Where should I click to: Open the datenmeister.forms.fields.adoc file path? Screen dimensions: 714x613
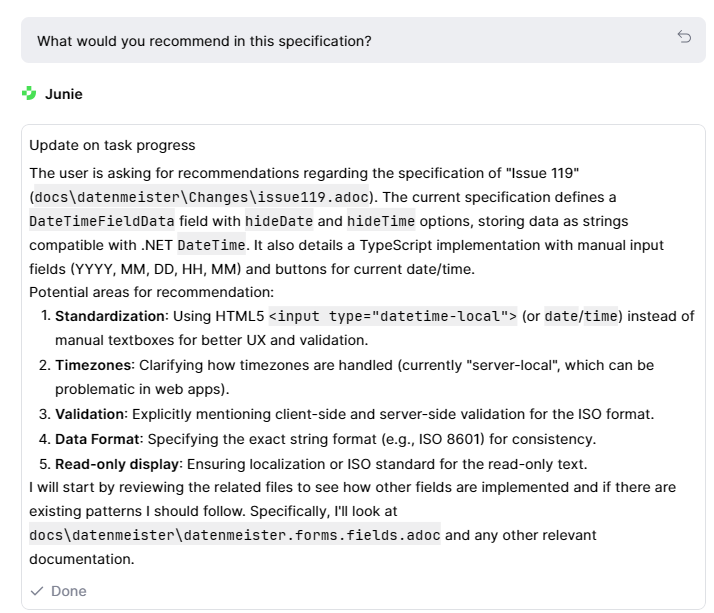click(x=235, y=535)
